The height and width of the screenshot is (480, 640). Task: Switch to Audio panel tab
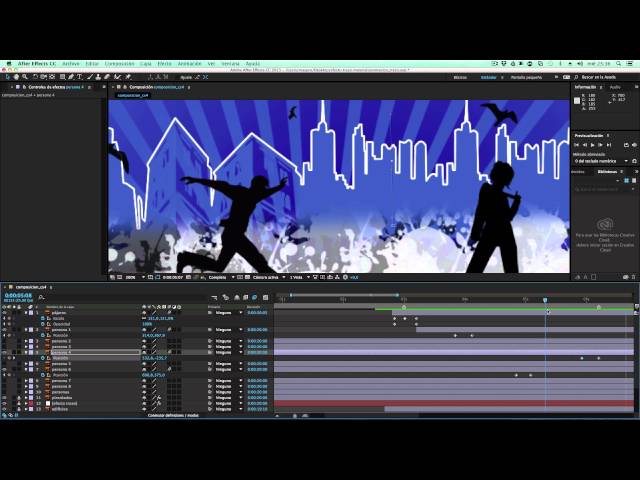615,87
